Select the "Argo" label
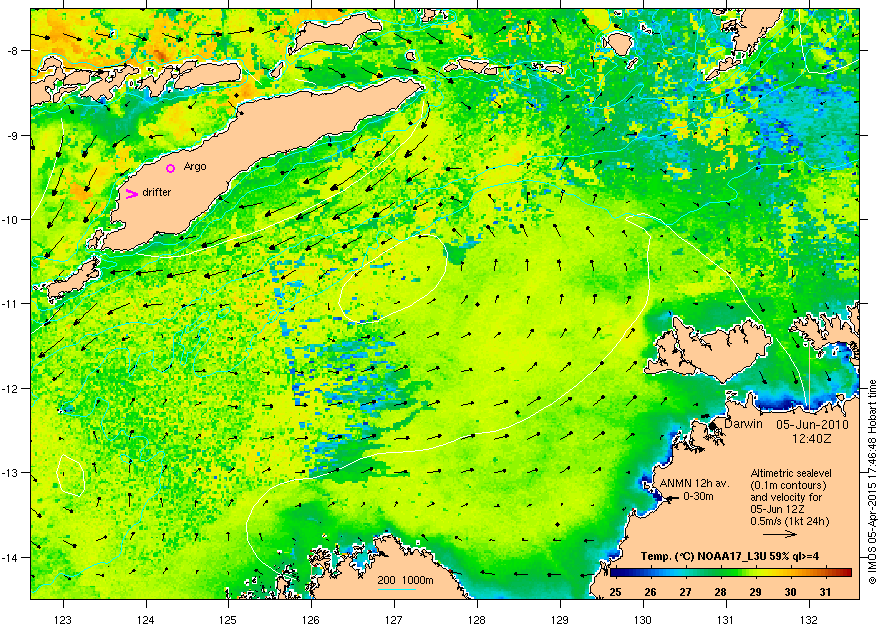This screenshot has width=880, height=630. [x=195, y=167]
